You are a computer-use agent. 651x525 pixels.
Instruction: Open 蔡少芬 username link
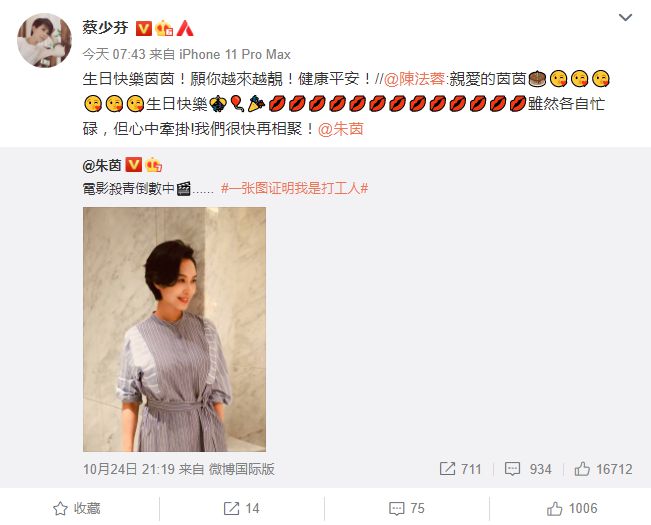pyautogui.click(x=105, y=29)
